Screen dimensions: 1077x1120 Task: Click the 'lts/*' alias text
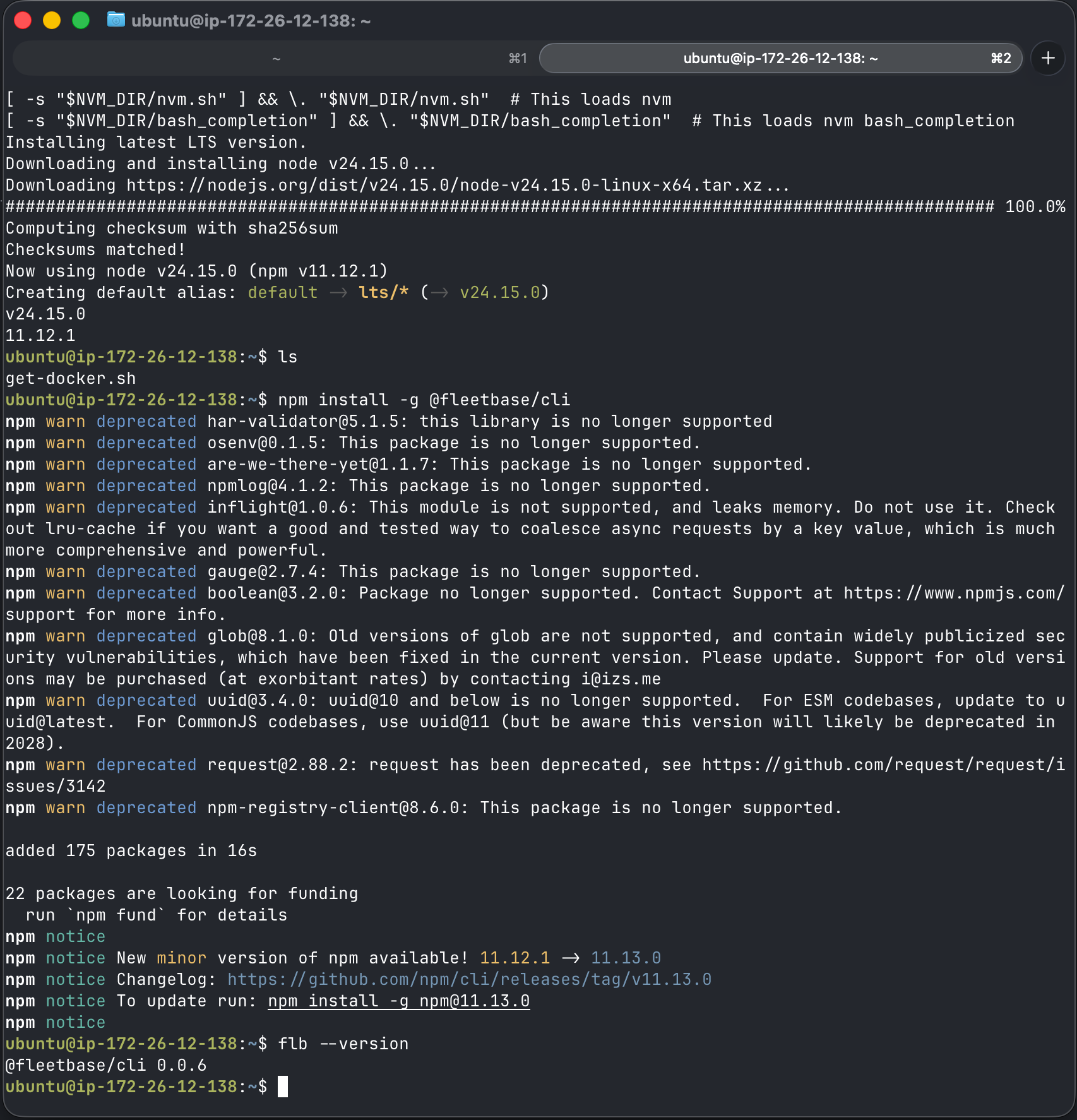384,292
